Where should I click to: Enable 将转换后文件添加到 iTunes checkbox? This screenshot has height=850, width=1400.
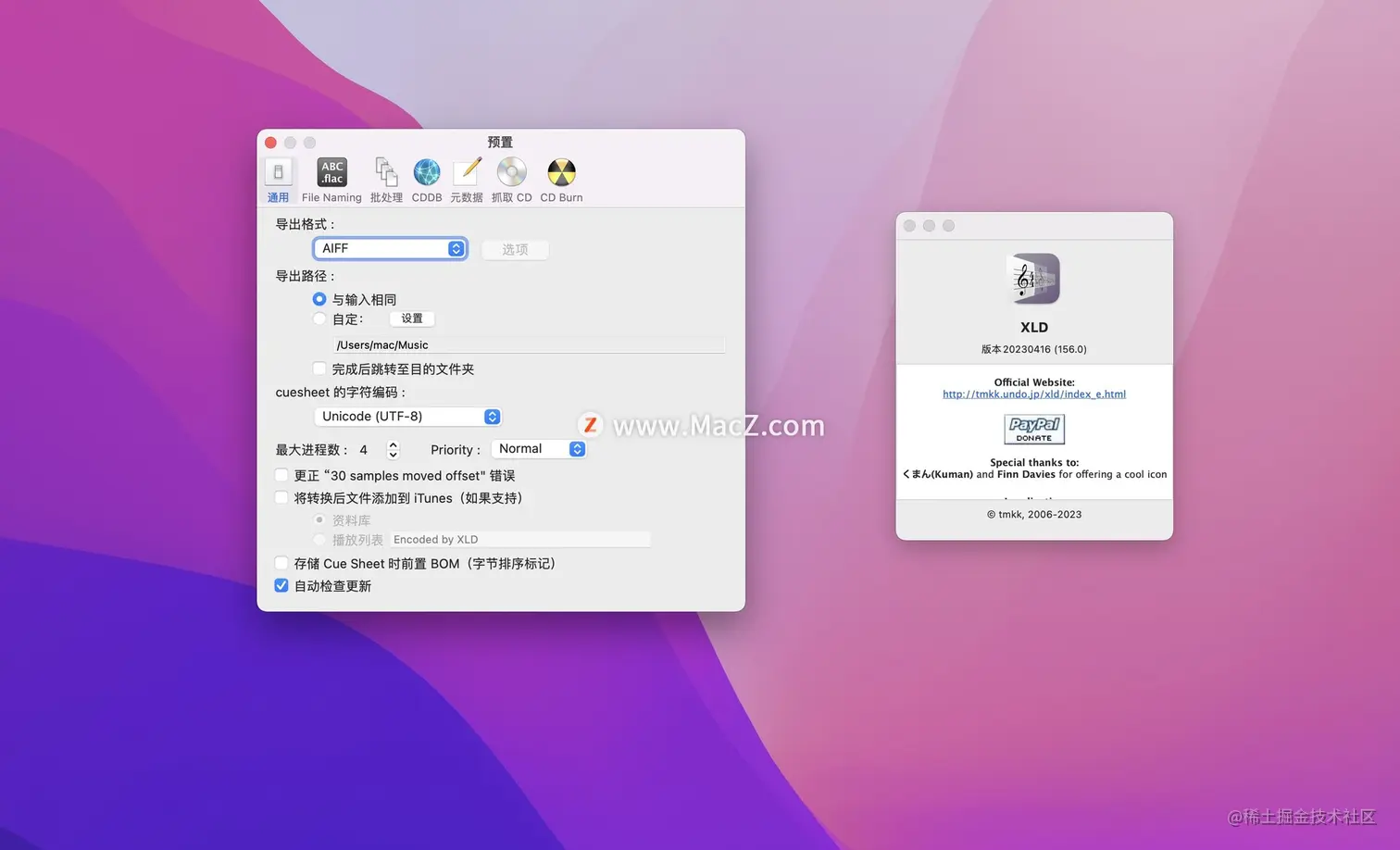point(281,497)
